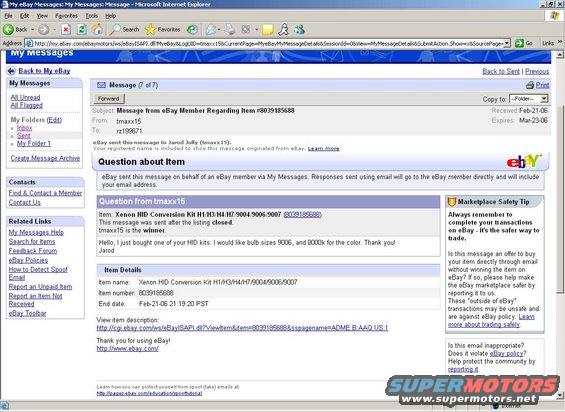Click the Forward message button
The width and height of the screenshot is (565, 412).
tap(109, 99)
